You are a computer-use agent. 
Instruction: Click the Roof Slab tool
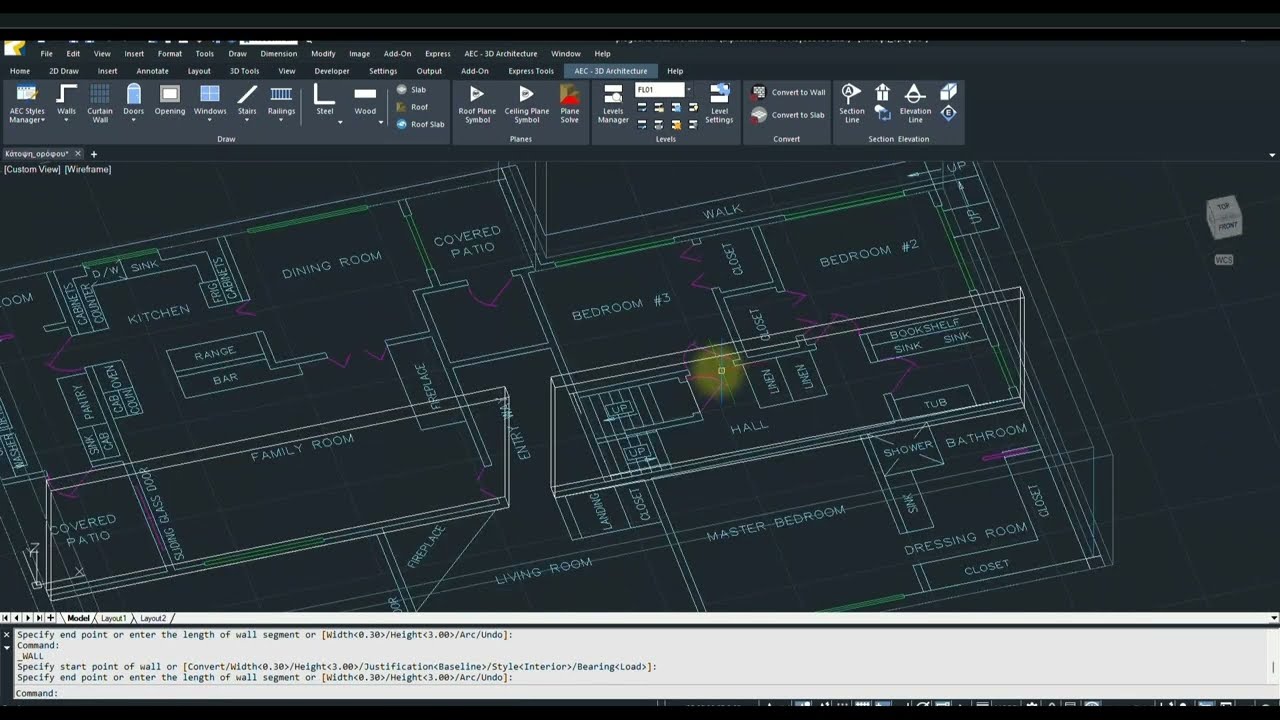[420, 124]
